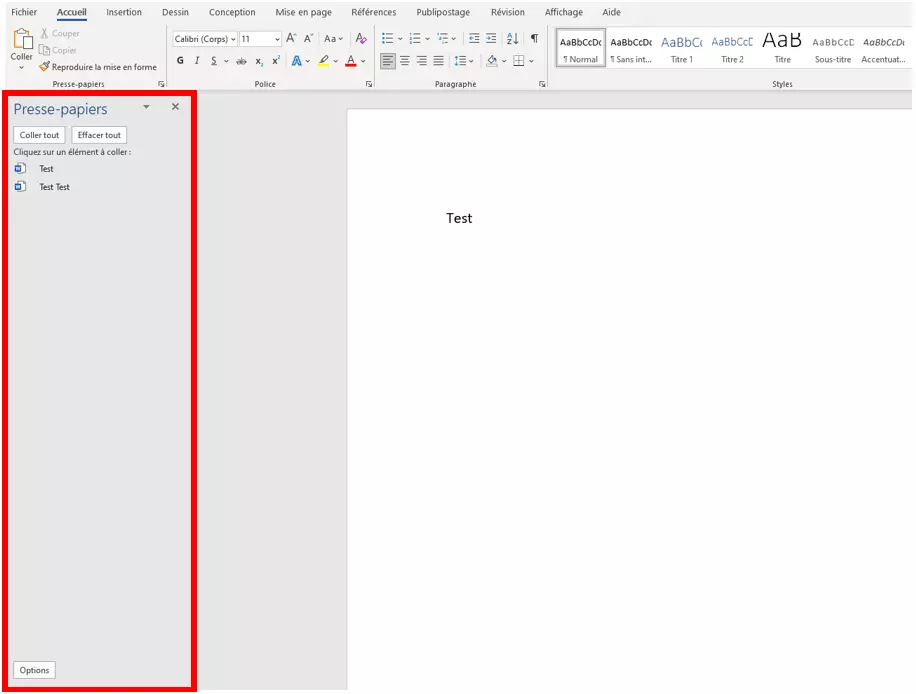Toggle align right
This screenshot has width=916, height=694.
[421, 61]
